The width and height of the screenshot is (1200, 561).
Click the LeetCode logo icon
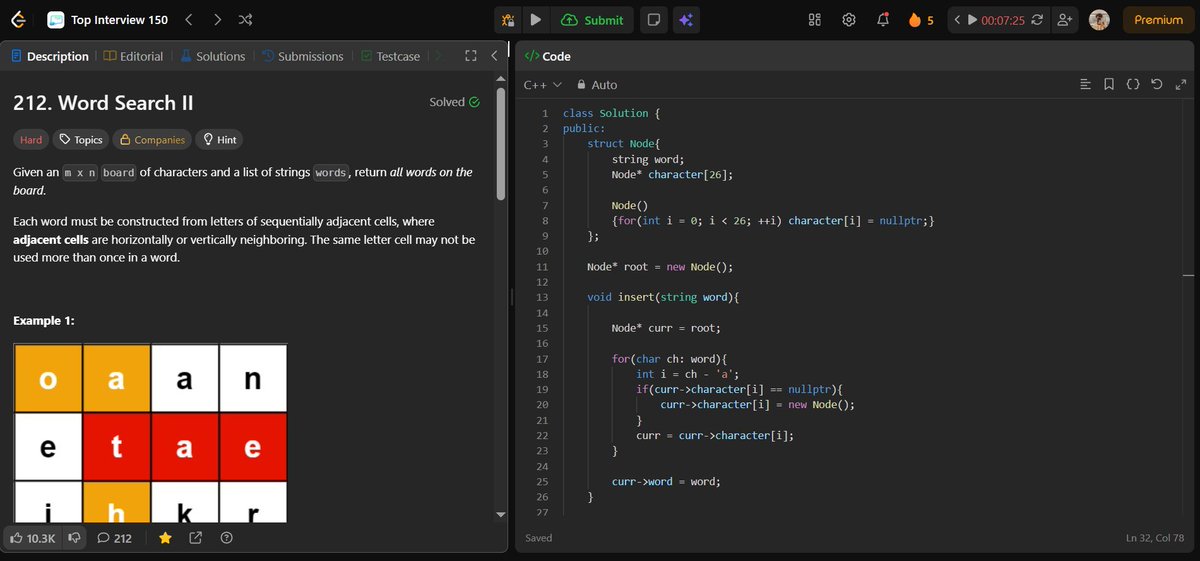pyautogui.click(x=19, y=20)
